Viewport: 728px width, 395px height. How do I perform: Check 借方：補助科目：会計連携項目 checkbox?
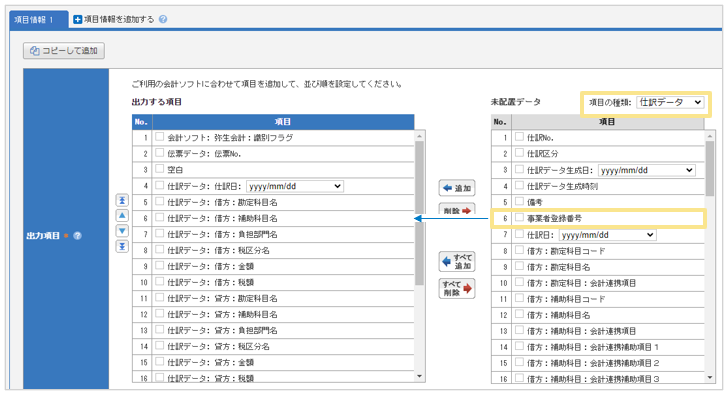[x=519, y=330]
